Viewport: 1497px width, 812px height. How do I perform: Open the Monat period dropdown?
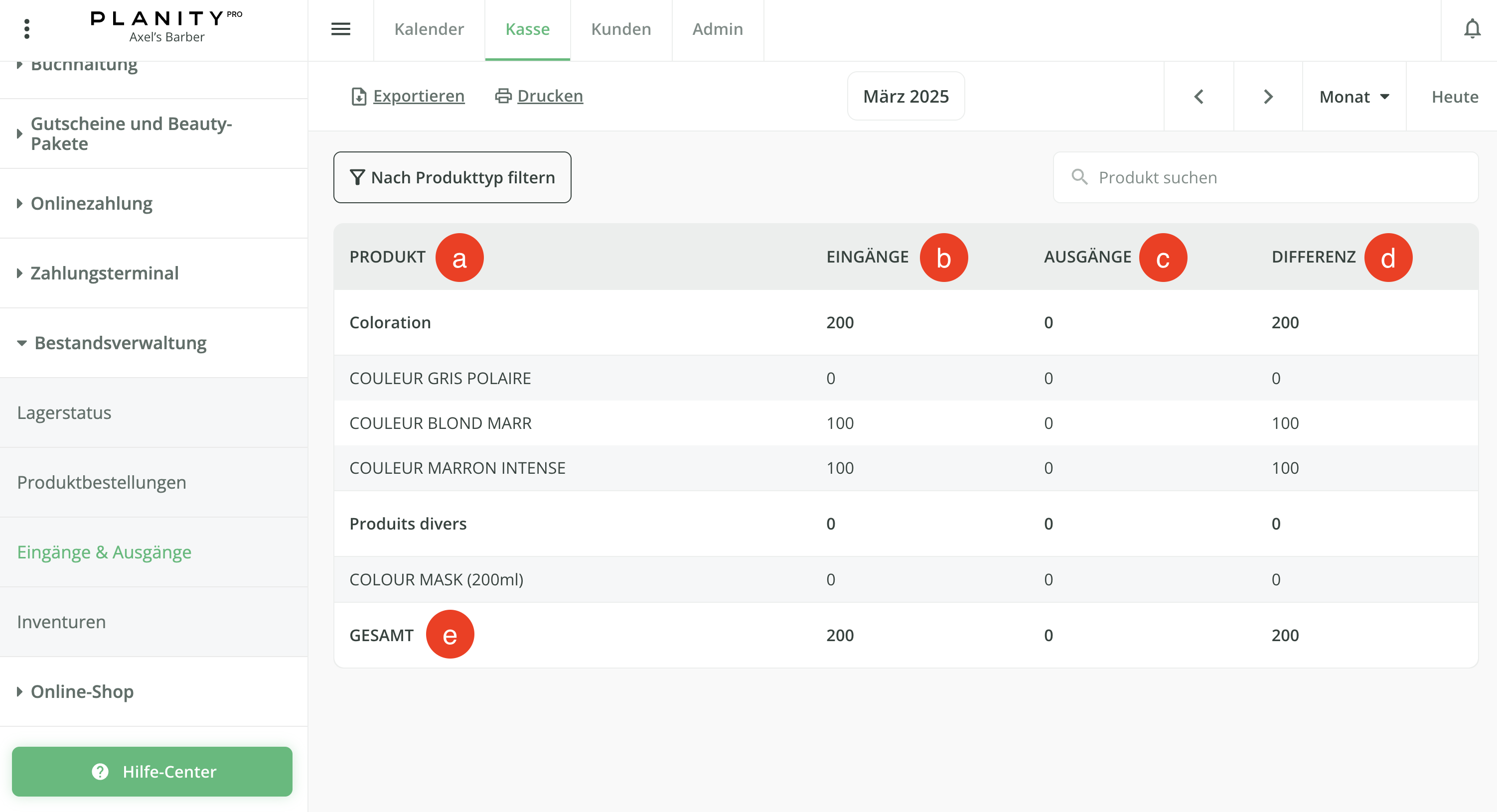click(x=1354, y=97)
